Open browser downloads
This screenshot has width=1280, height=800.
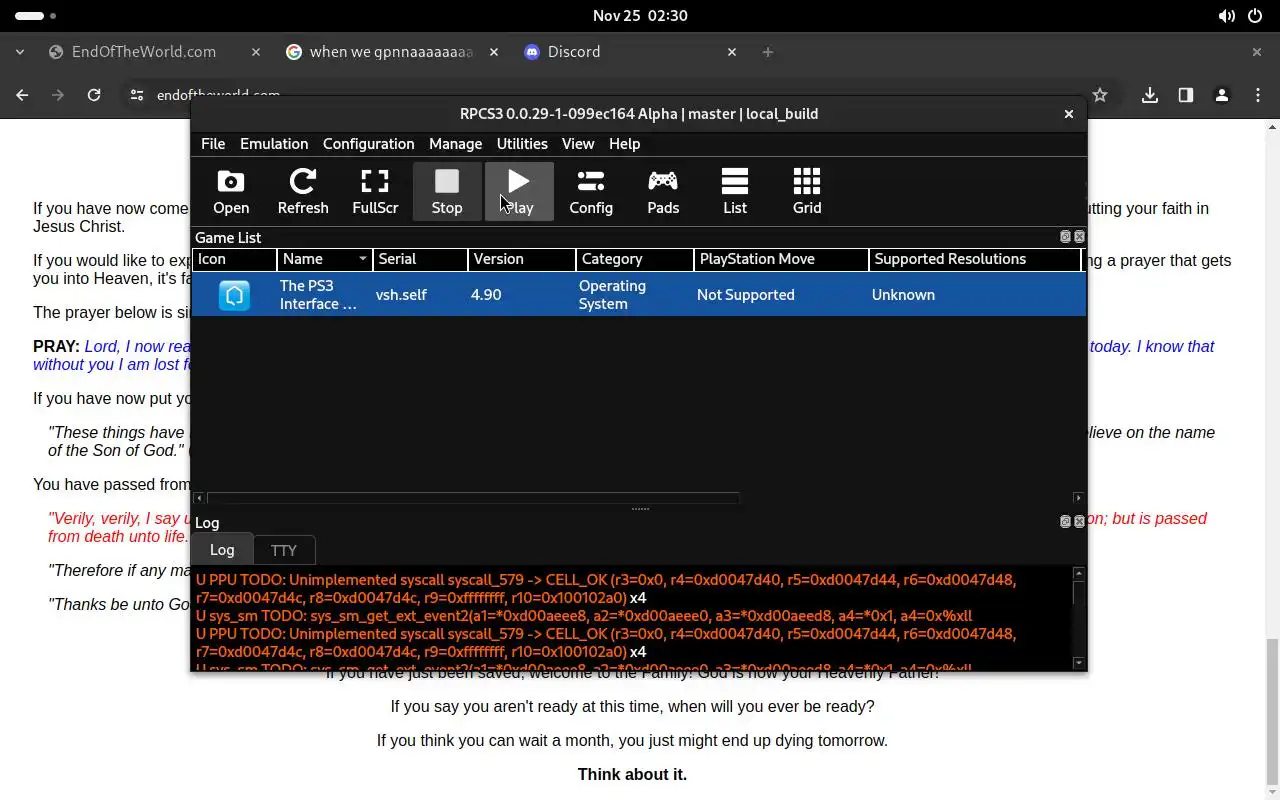pos(1150,95)
